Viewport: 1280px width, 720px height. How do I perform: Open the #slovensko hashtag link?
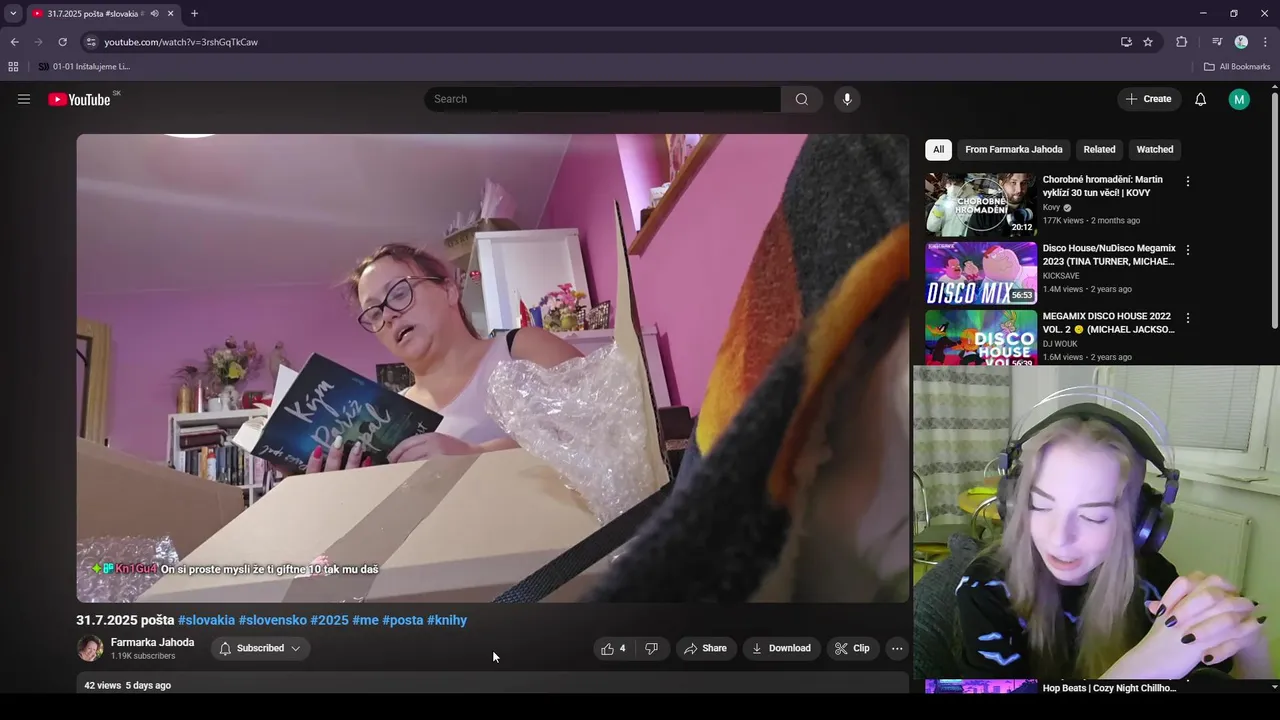coord(272,620)
